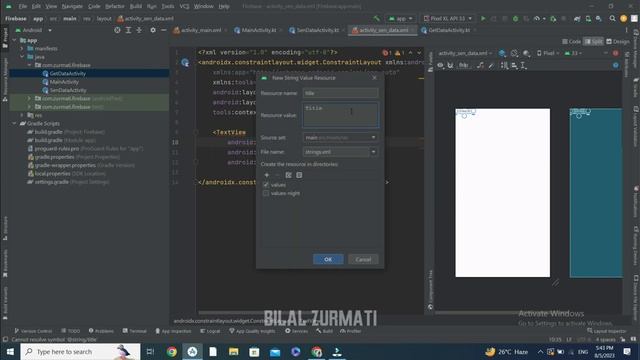Click the Device Manager icon in toolbar
This screenshot has width=640, height=360.
(x=588, y=18)
